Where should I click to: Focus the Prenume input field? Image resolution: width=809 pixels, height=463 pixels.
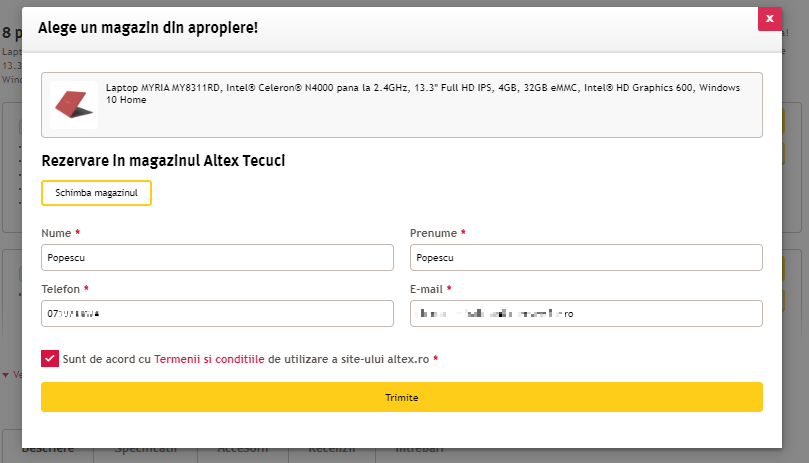586,258
